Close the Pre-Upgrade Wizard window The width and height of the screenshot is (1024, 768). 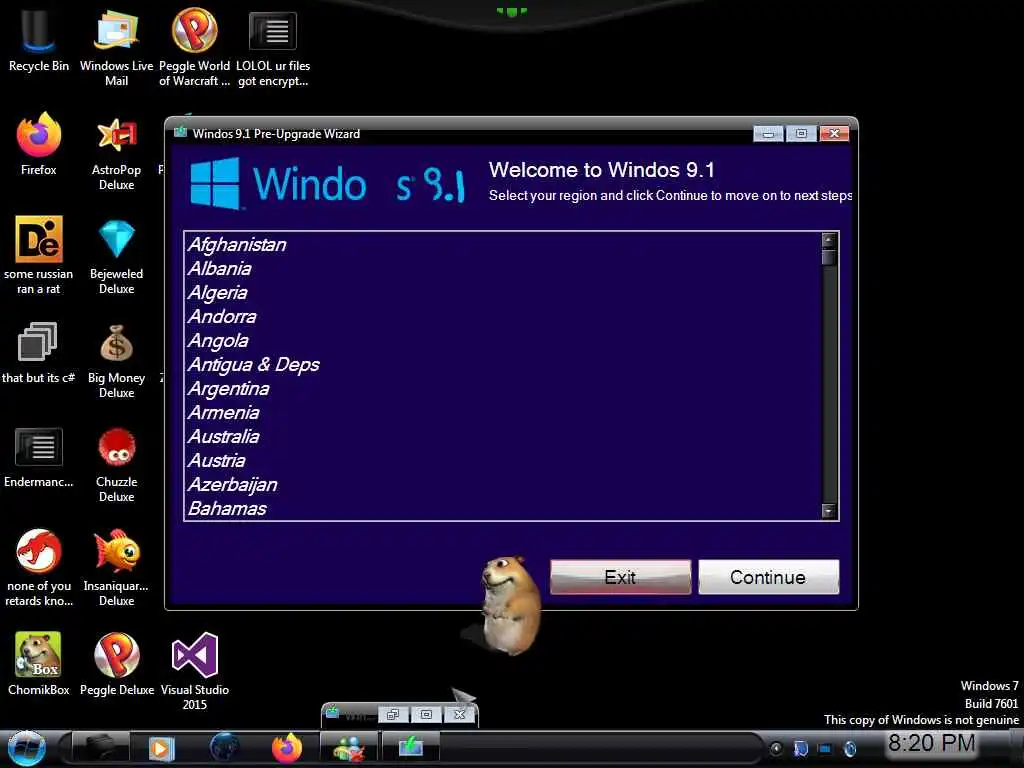pyautogui.click(x=834, y=134)
